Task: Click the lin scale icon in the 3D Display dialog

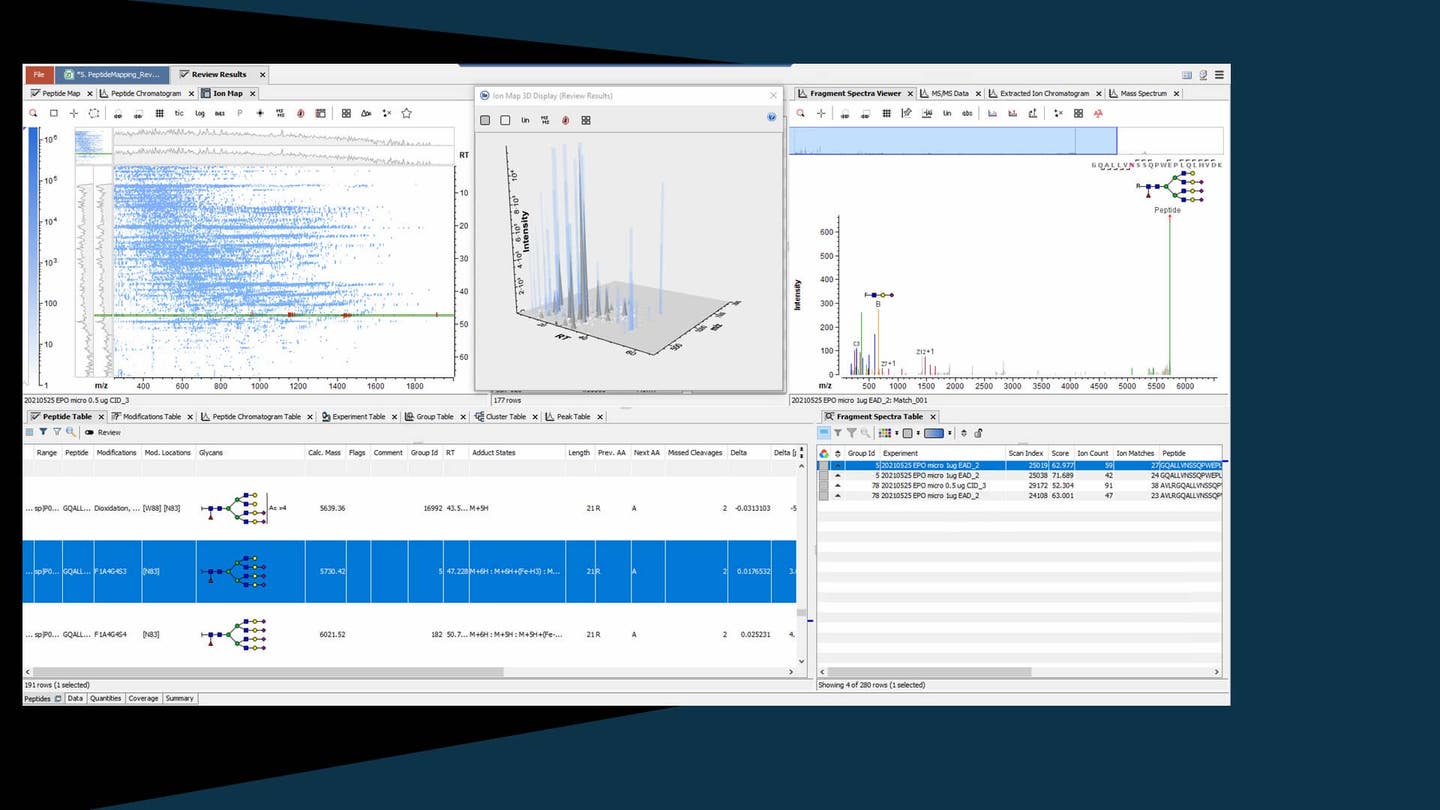Action: click(525, 120)
